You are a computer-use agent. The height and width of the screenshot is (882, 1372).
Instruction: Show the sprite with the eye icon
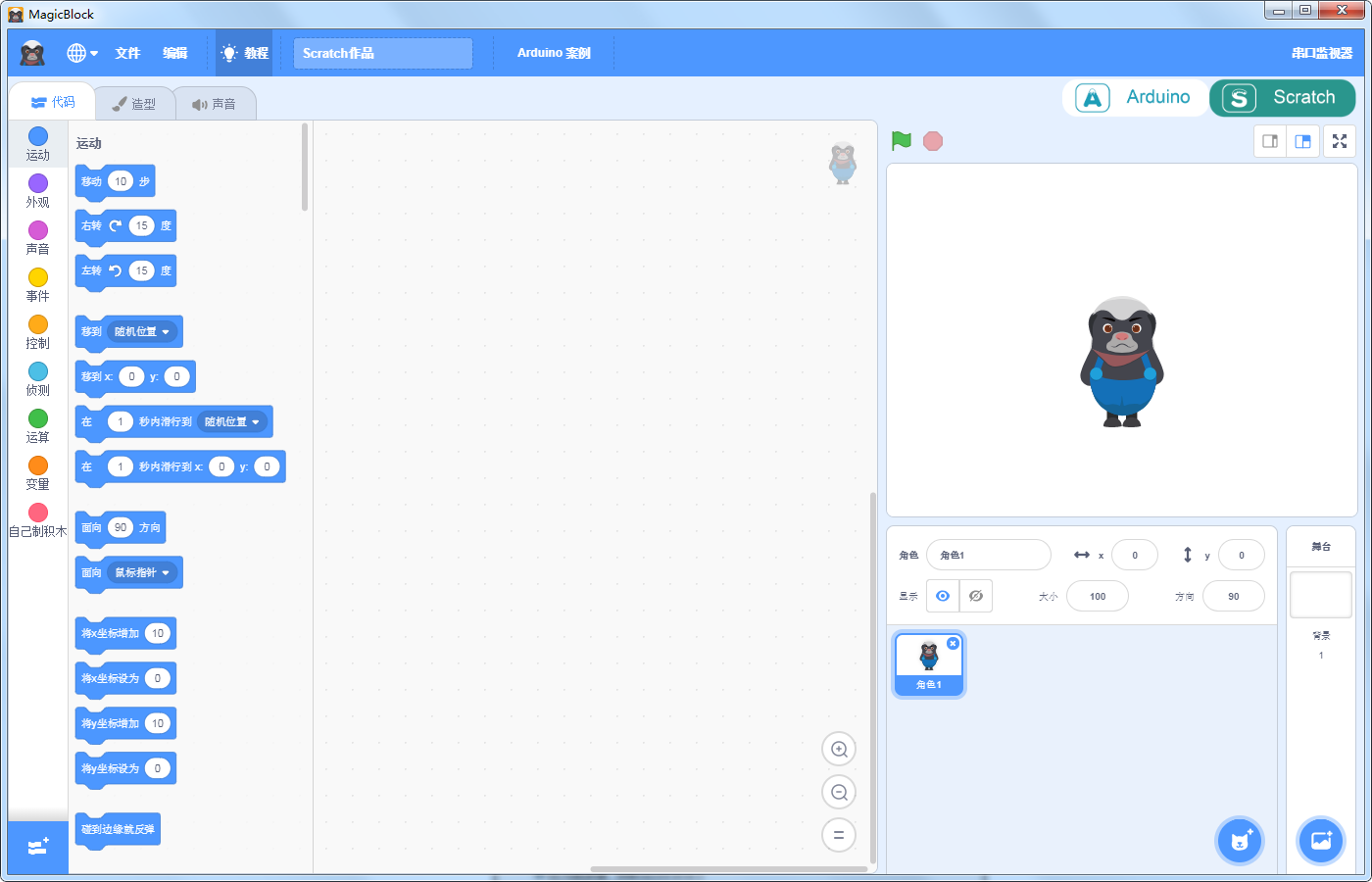[943, 596]
